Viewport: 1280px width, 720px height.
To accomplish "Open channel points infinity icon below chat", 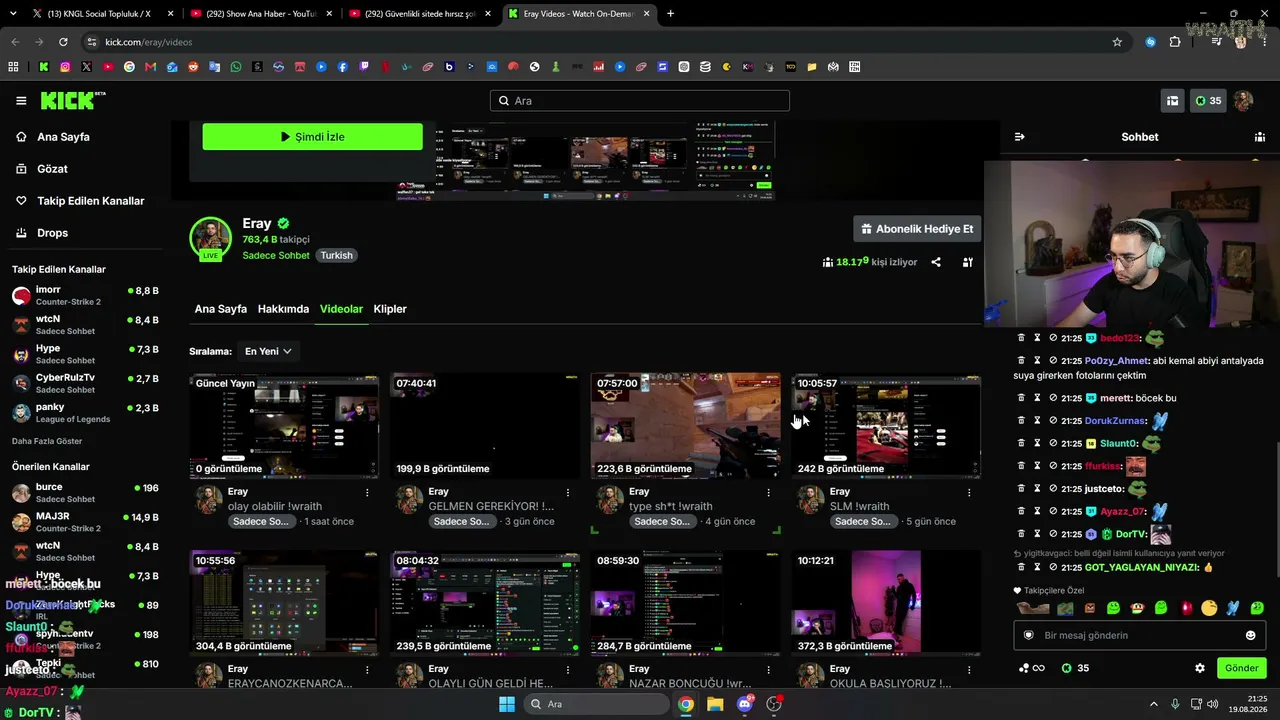I will pyautogui.click(x=1032, y=668).
